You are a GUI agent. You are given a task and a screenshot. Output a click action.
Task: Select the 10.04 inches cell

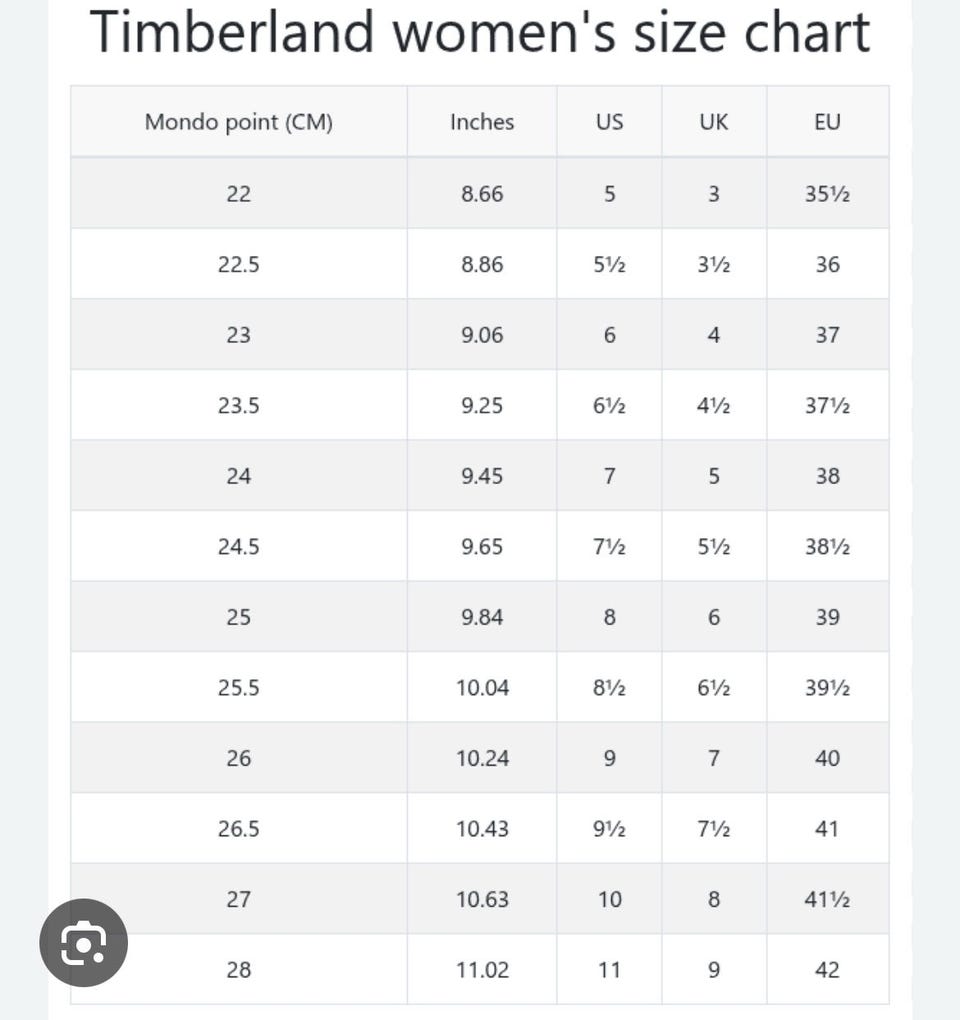click(482, 688)
